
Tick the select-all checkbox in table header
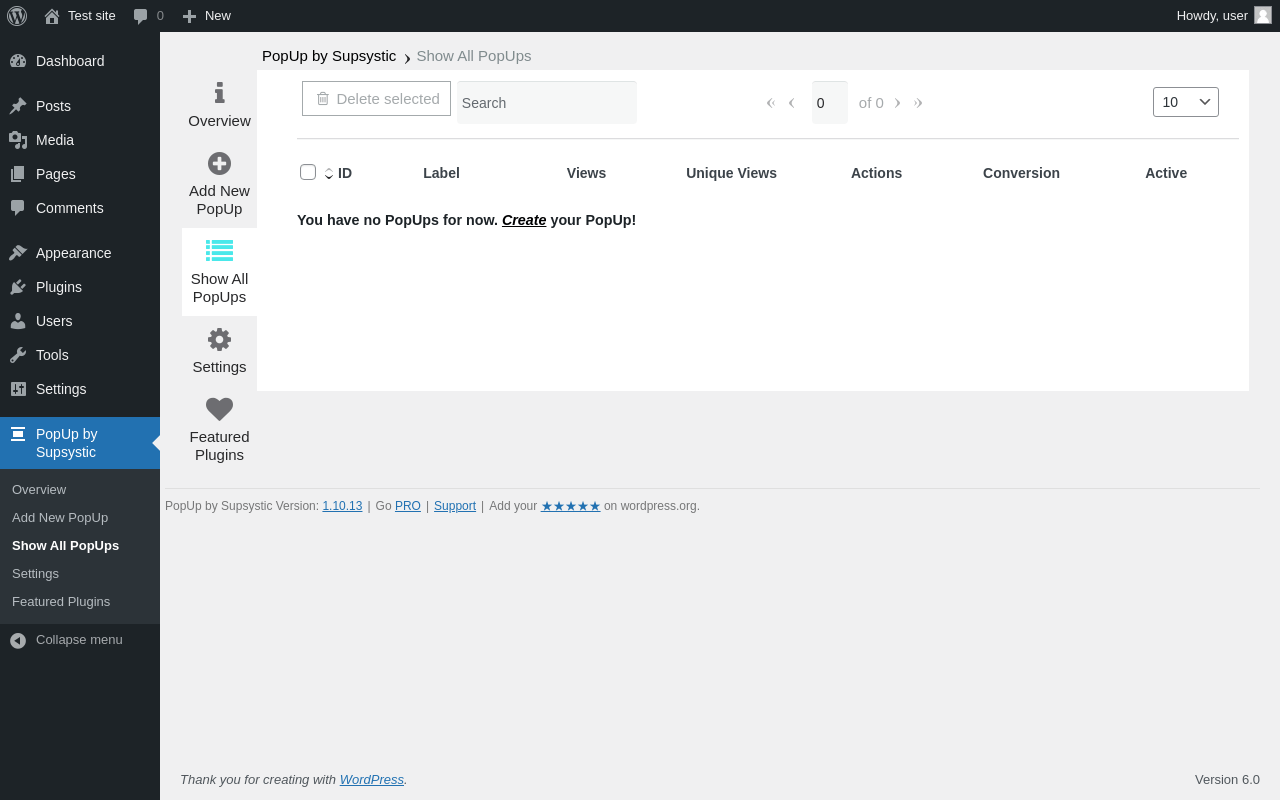tap(308, 172)
